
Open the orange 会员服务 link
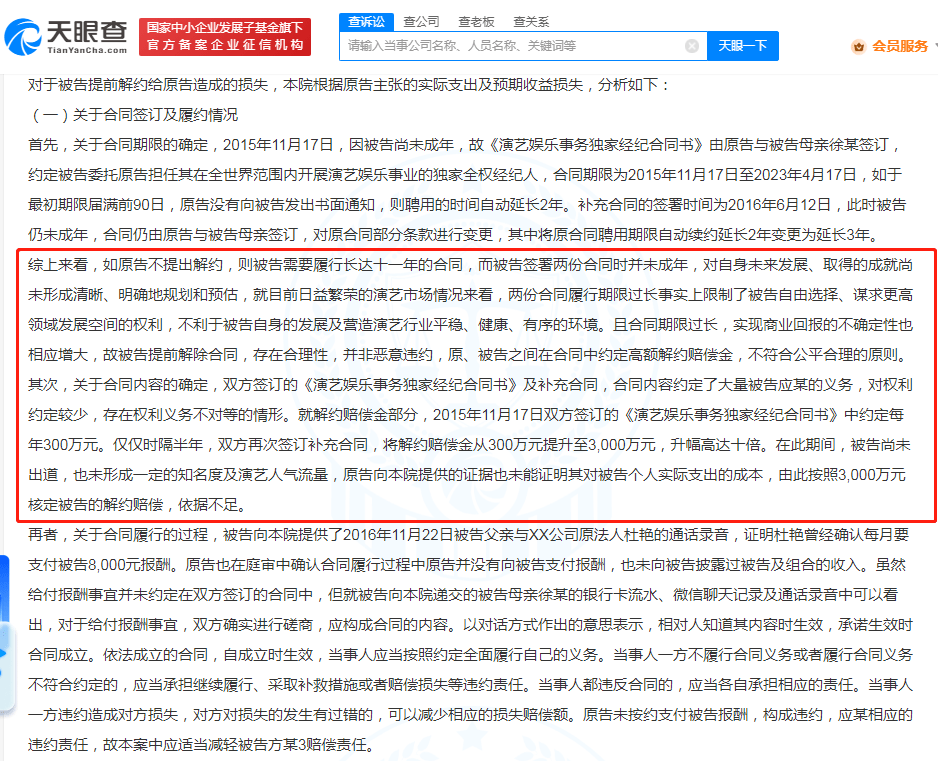[900, 46]
